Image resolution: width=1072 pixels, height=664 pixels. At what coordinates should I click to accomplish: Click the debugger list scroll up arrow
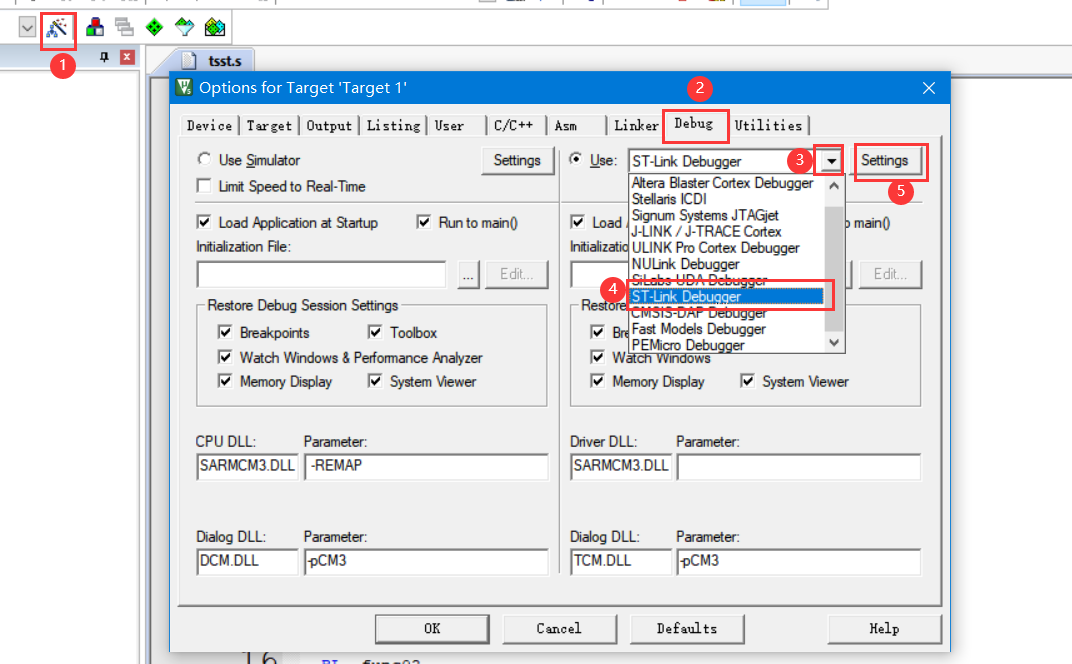point(834,185)
